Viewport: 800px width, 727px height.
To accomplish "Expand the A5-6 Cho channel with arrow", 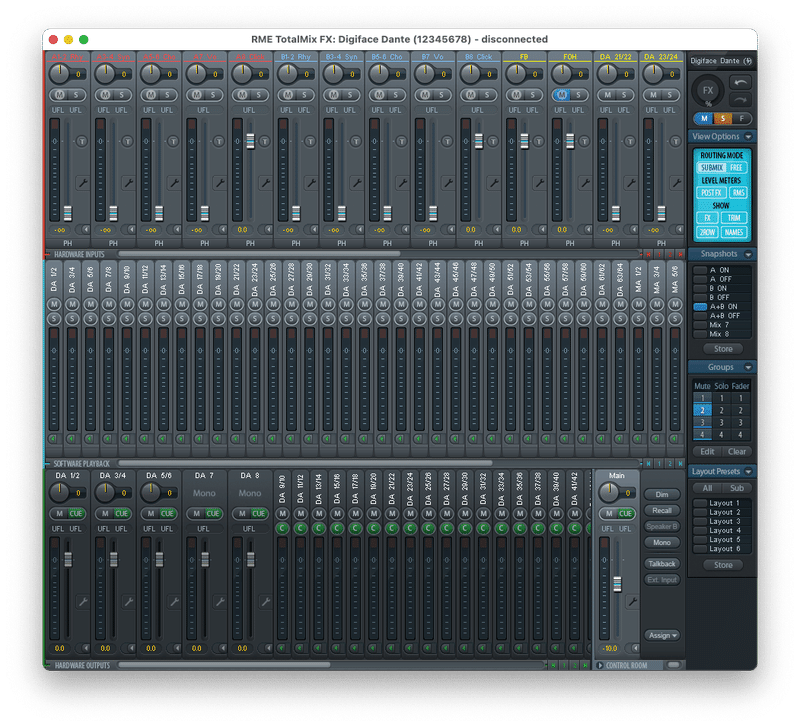I will click(177, 230).
